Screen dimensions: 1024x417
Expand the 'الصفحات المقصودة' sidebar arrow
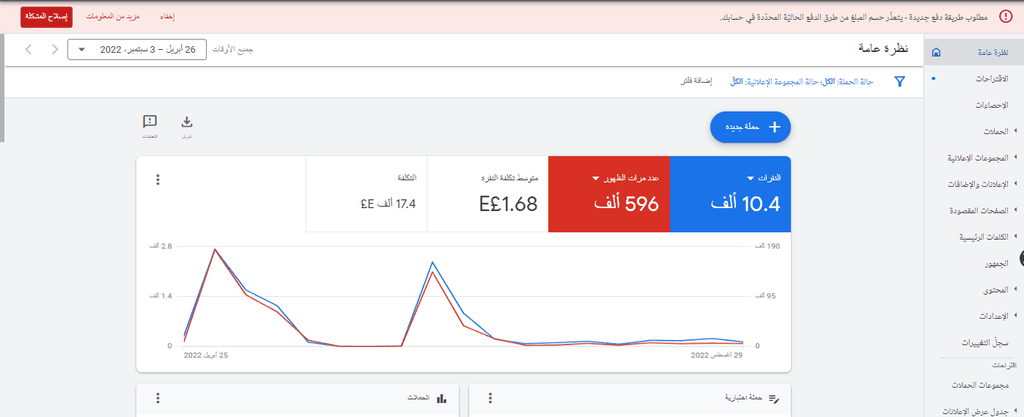[1016, 211]
